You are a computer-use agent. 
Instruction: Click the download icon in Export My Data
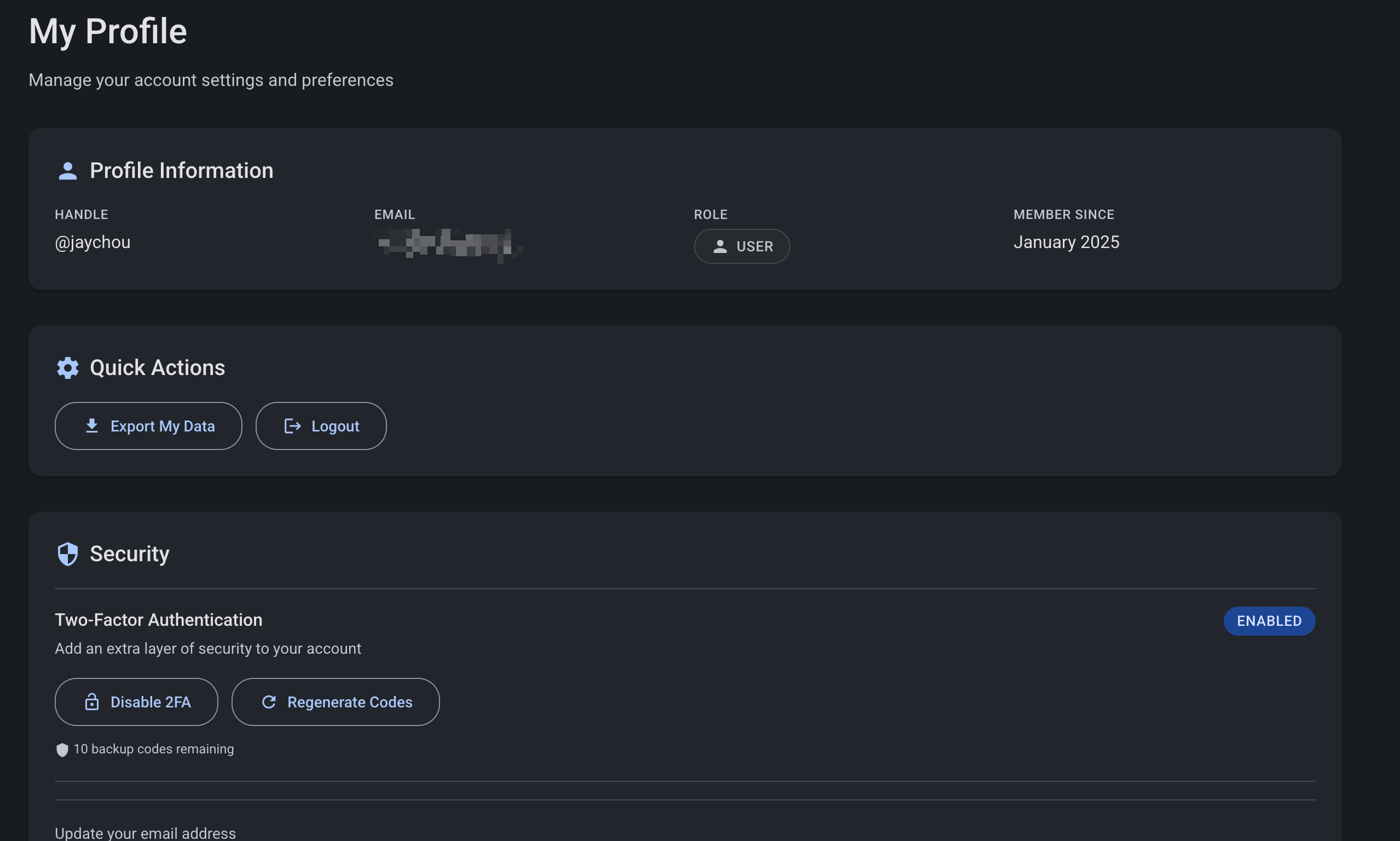92,425
